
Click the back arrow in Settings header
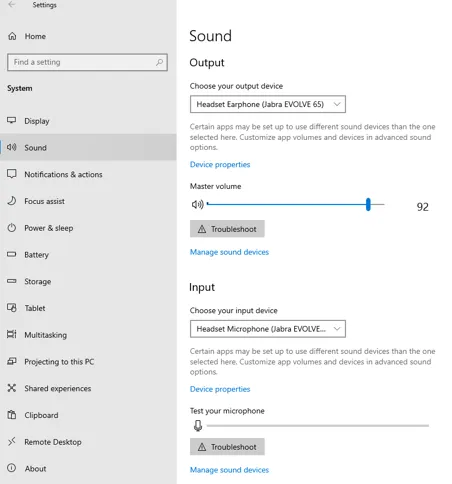pyautogui.click(x=12, y=4)
